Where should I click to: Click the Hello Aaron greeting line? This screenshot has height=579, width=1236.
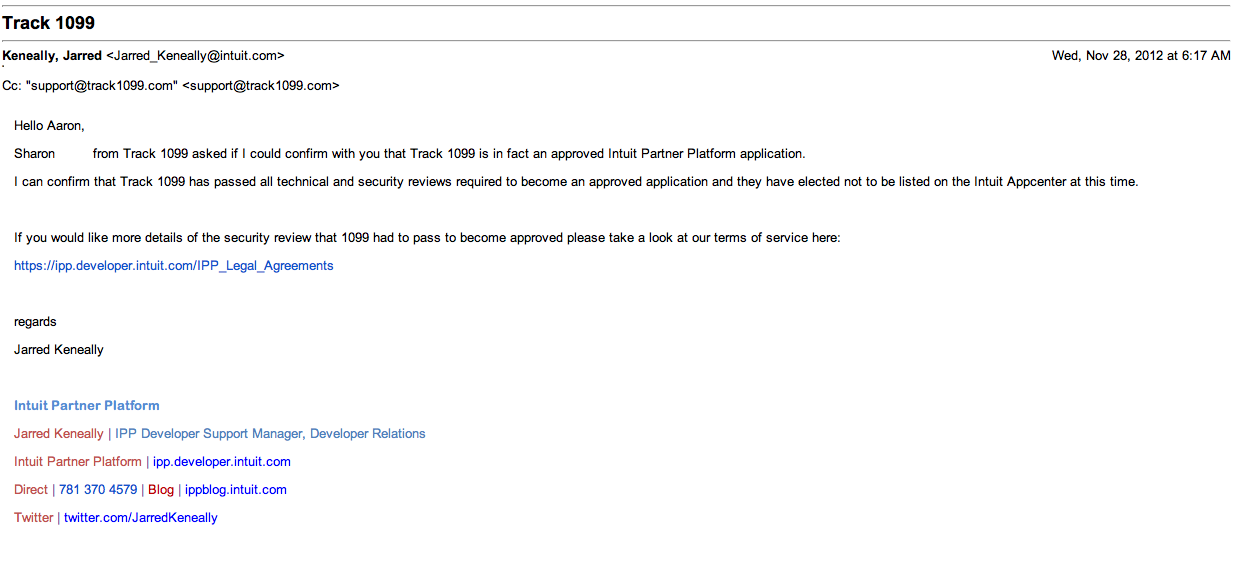(x=50, y=126)
